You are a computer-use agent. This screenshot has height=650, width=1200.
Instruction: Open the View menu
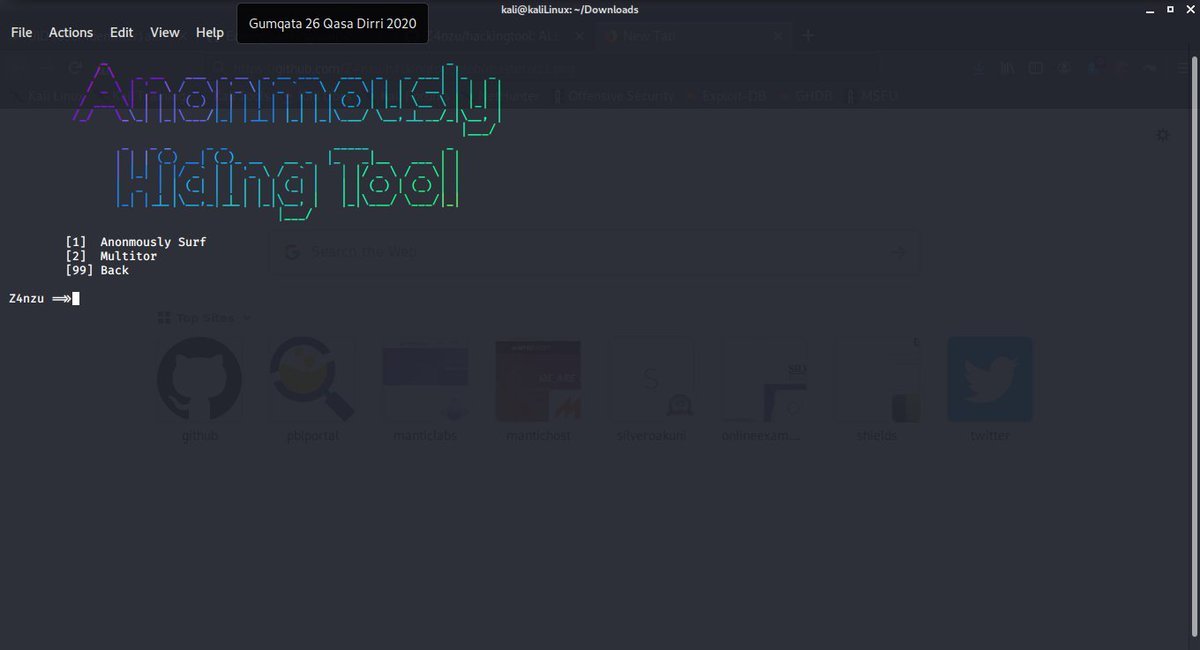tap(165, 32)
